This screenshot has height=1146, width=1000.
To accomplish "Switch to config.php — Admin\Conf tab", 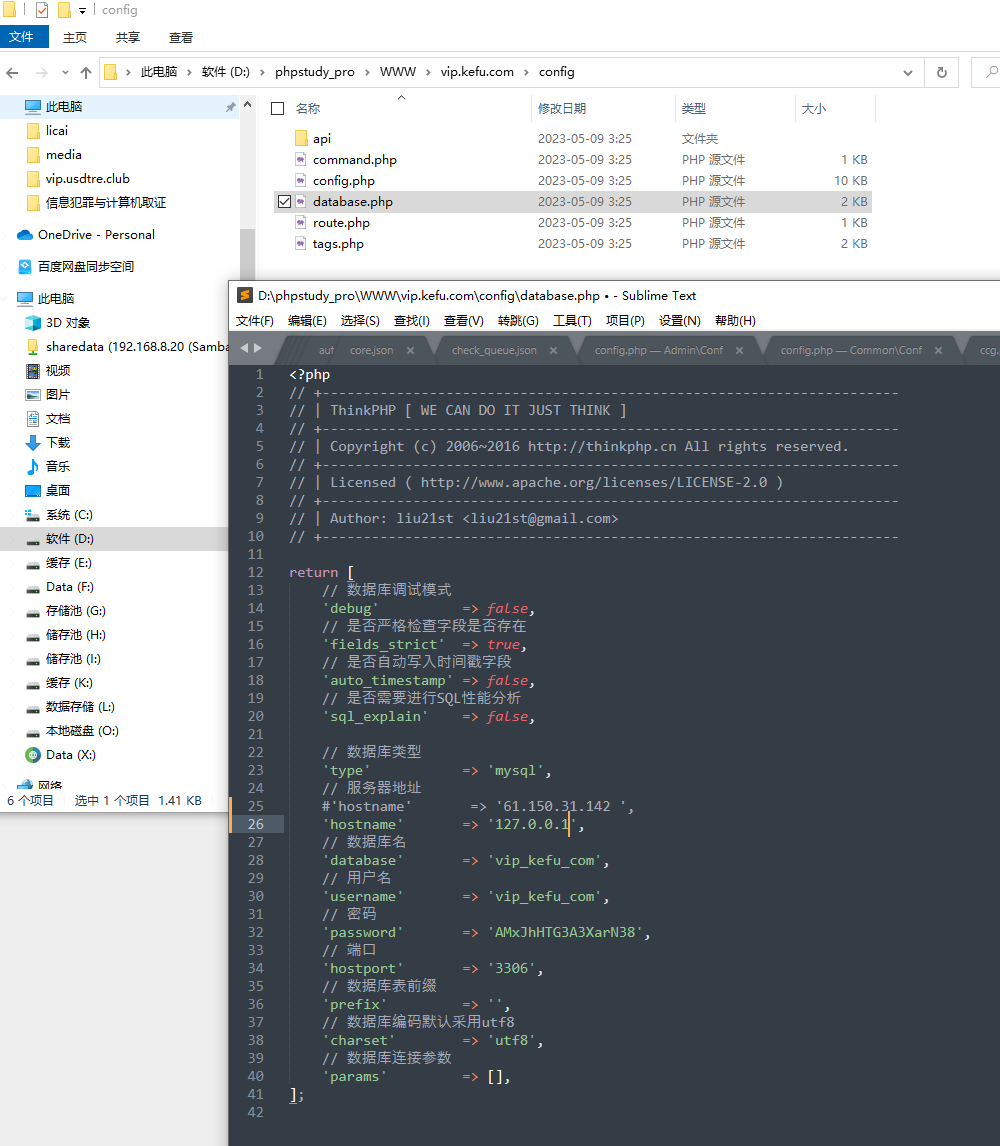I will (659, 350).
